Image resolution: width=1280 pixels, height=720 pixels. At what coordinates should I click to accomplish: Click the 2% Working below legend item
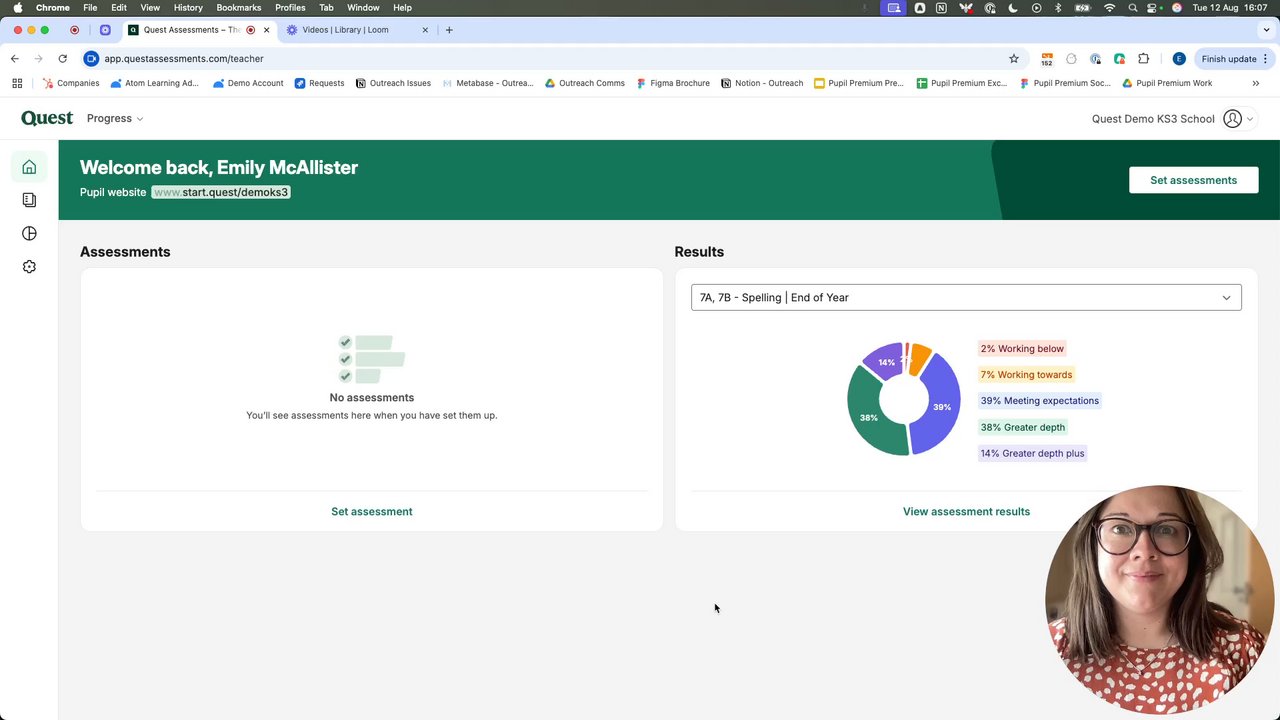(x=1022, y=349)
